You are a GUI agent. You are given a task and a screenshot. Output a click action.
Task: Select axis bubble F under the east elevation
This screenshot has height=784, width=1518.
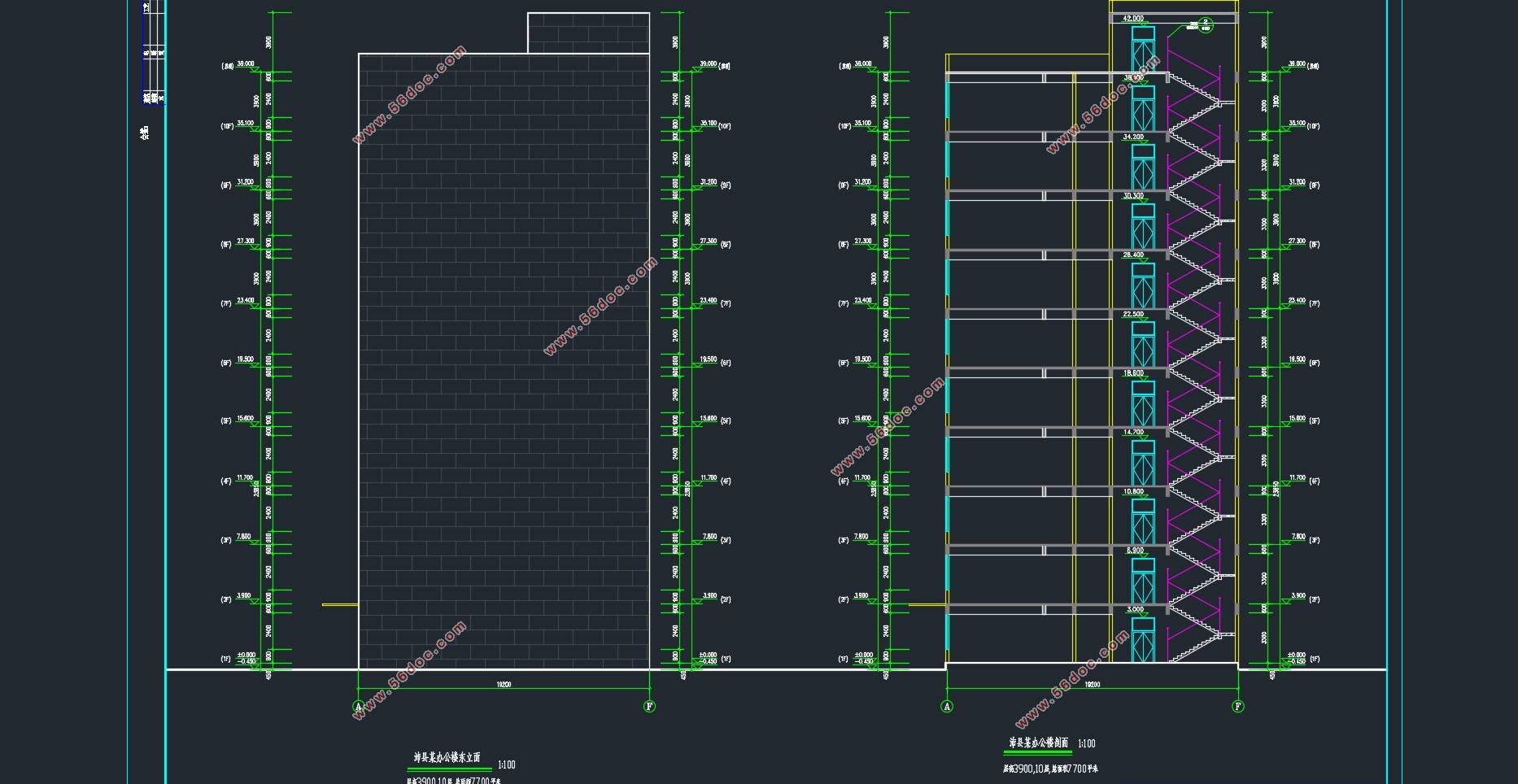click(x=649, y=707)
